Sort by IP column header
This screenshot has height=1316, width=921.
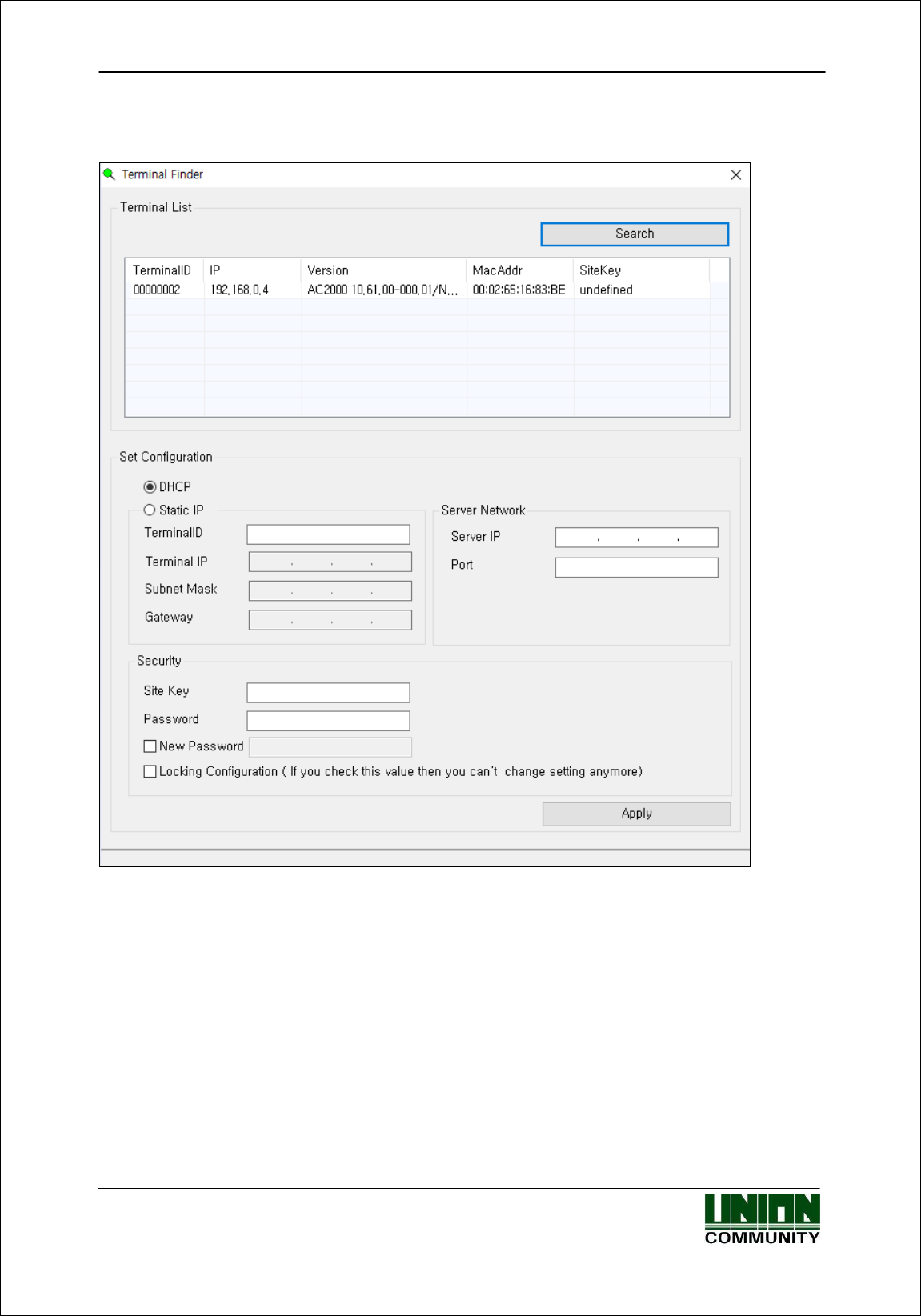[x=253, y=270]
